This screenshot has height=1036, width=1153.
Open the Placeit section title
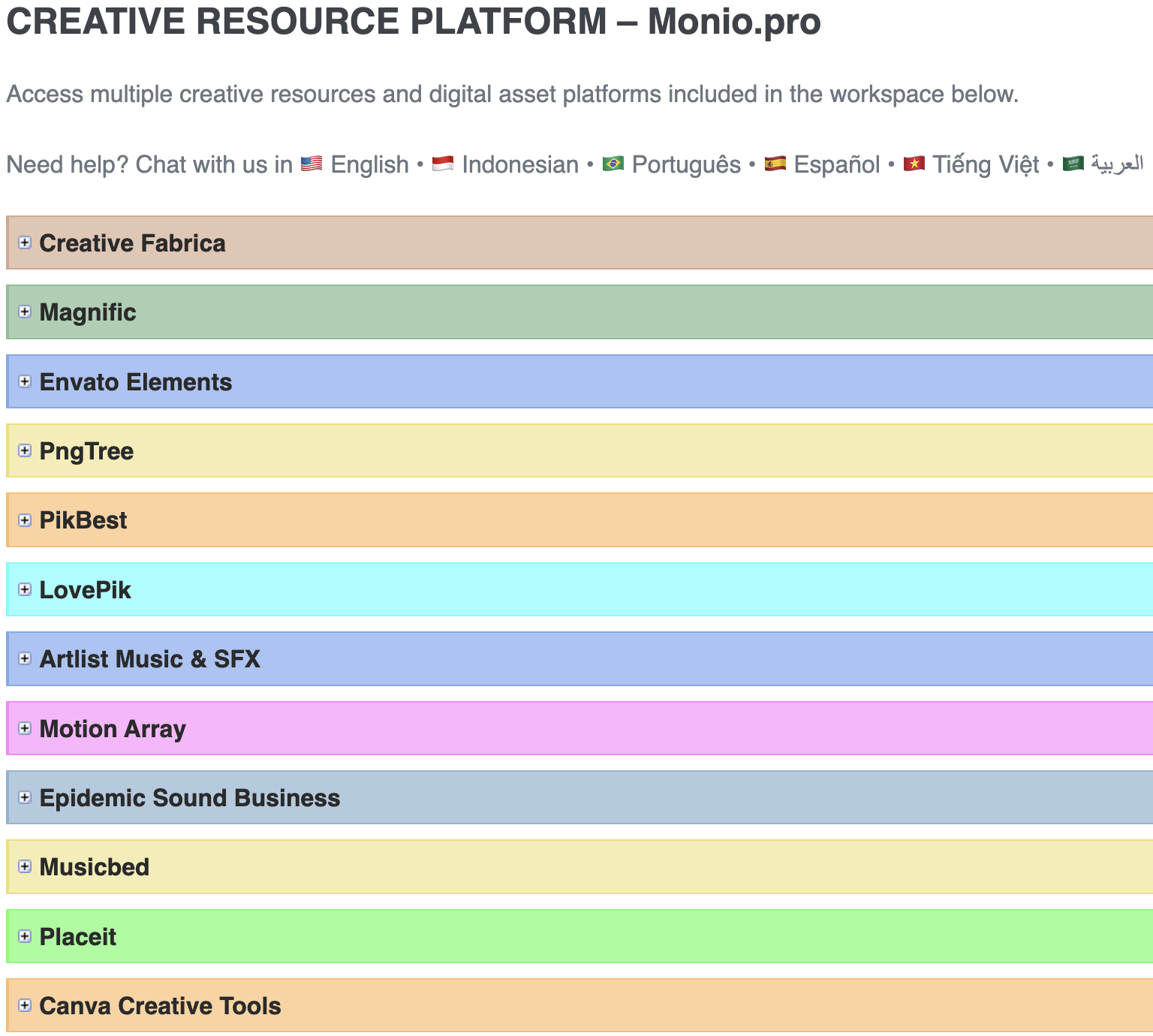pyautogui.click(x=78, y=937)
